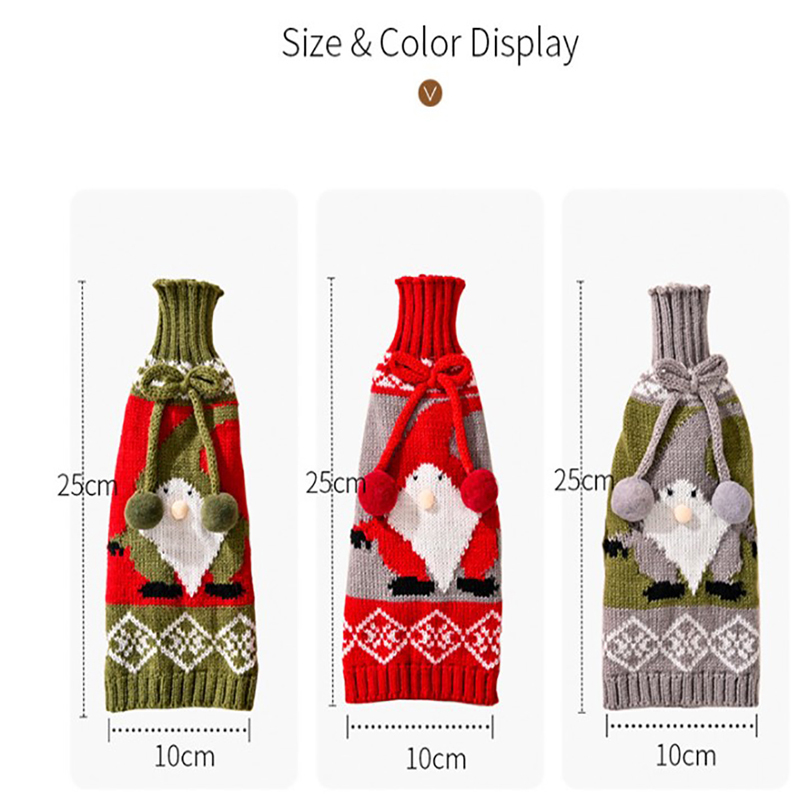Click 10cm label under green cover

click(184, 756)
